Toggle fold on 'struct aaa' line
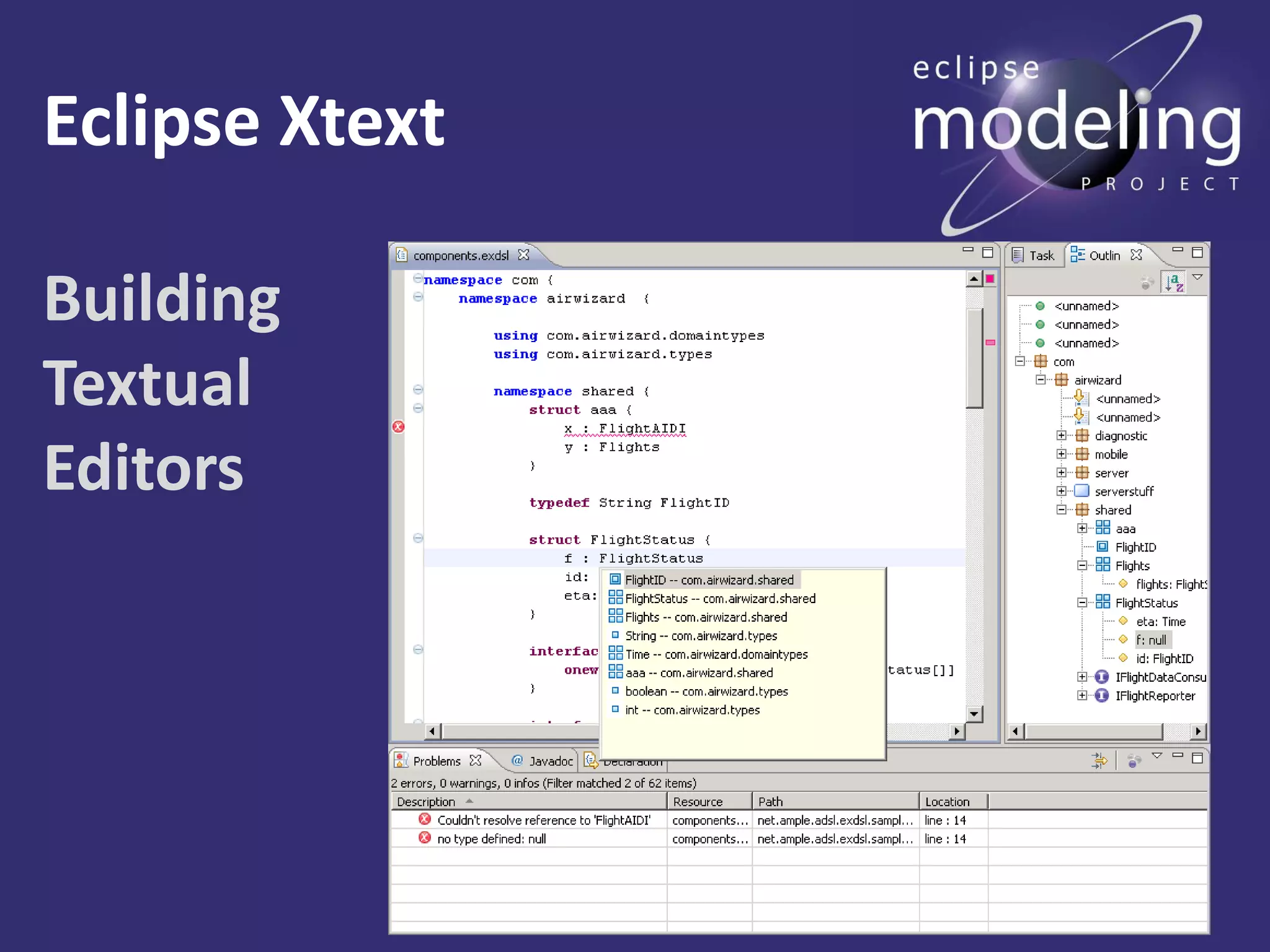This screenshot has height=952, width=1270. click(418, 408)
